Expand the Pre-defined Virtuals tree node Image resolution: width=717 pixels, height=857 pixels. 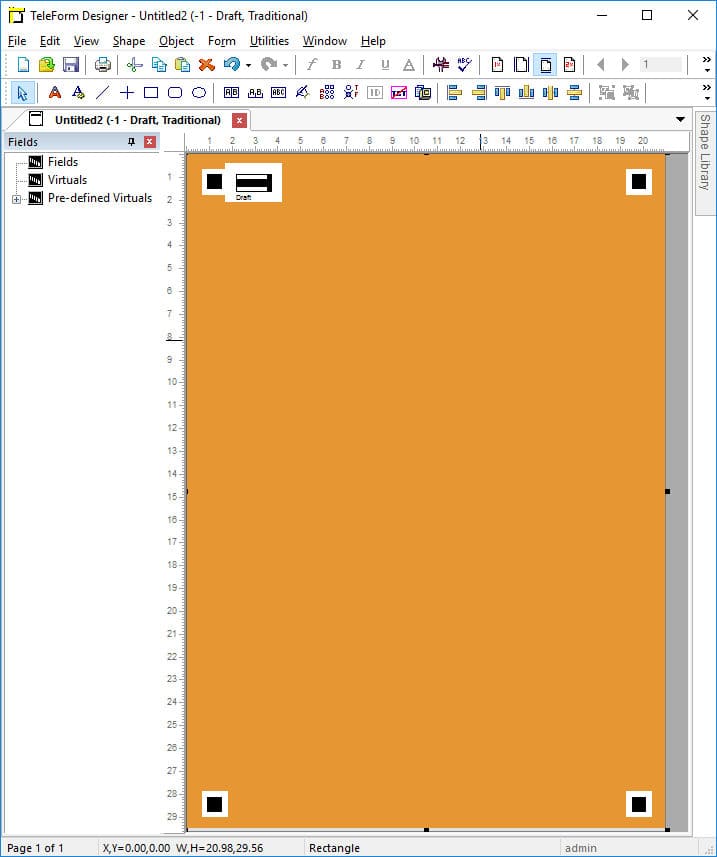pyautogui.click(x=16, y=199)
